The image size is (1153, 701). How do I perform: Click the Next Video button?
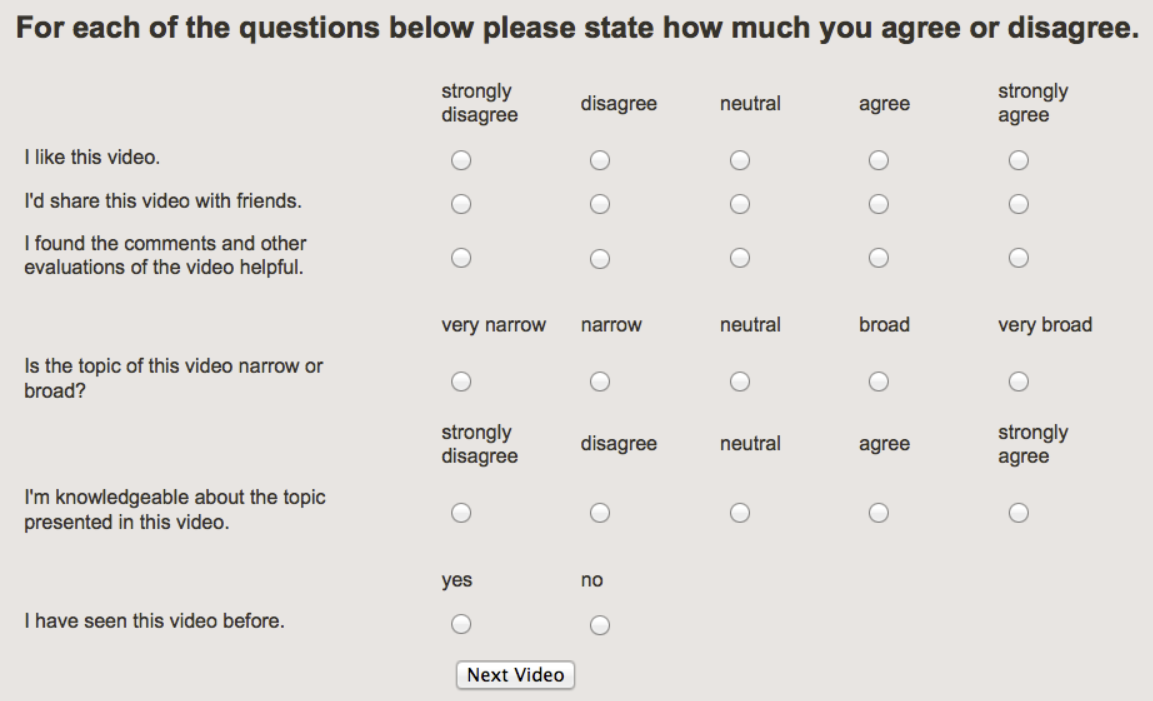(515, 675)
